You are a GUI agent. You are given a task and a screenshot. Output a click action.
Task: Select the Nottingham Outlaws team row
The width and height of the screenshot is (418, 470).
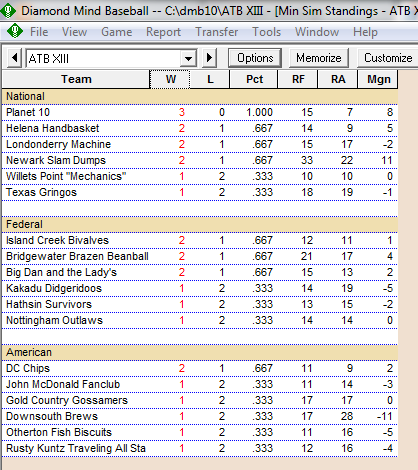click(x=200, y=320)
